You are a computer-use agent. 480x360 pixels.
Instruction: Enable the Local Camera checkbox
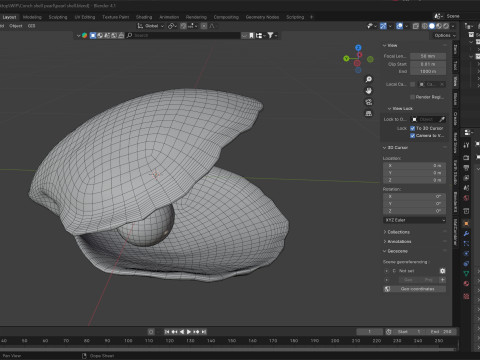point(413,84)
